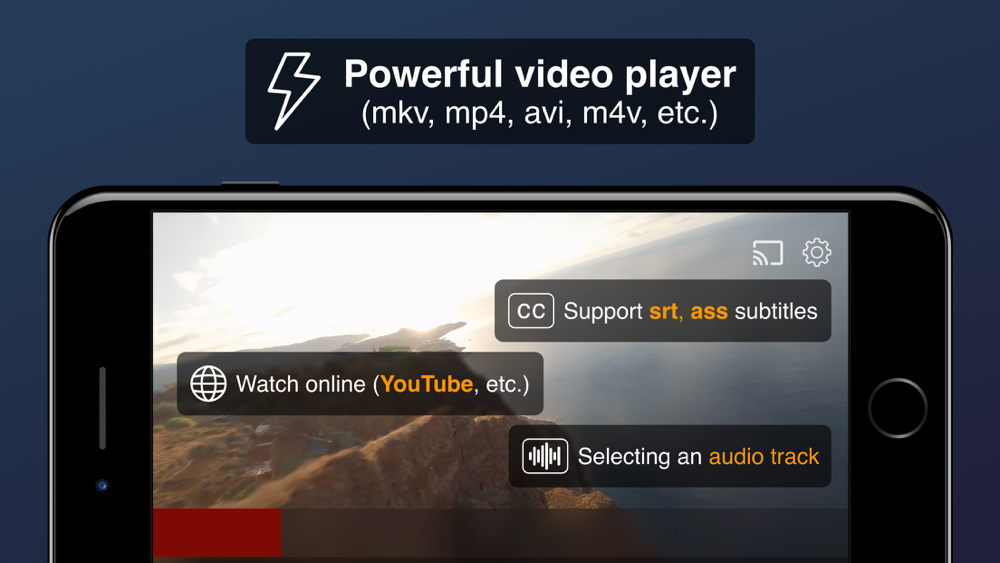Select the 'Selecting an audio track' banner

(670, 457)
